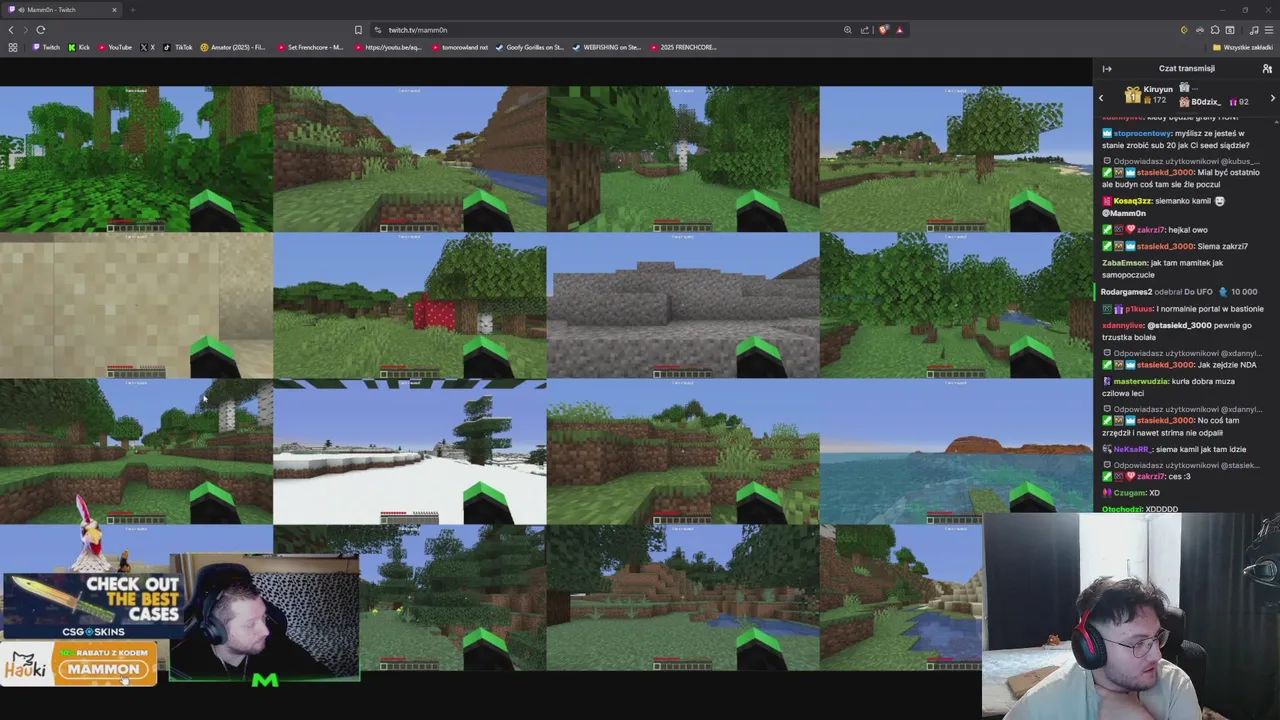Open the Twitch bookmark
The width and height of the screenshot is (1280, 720).
coord(46,47)
